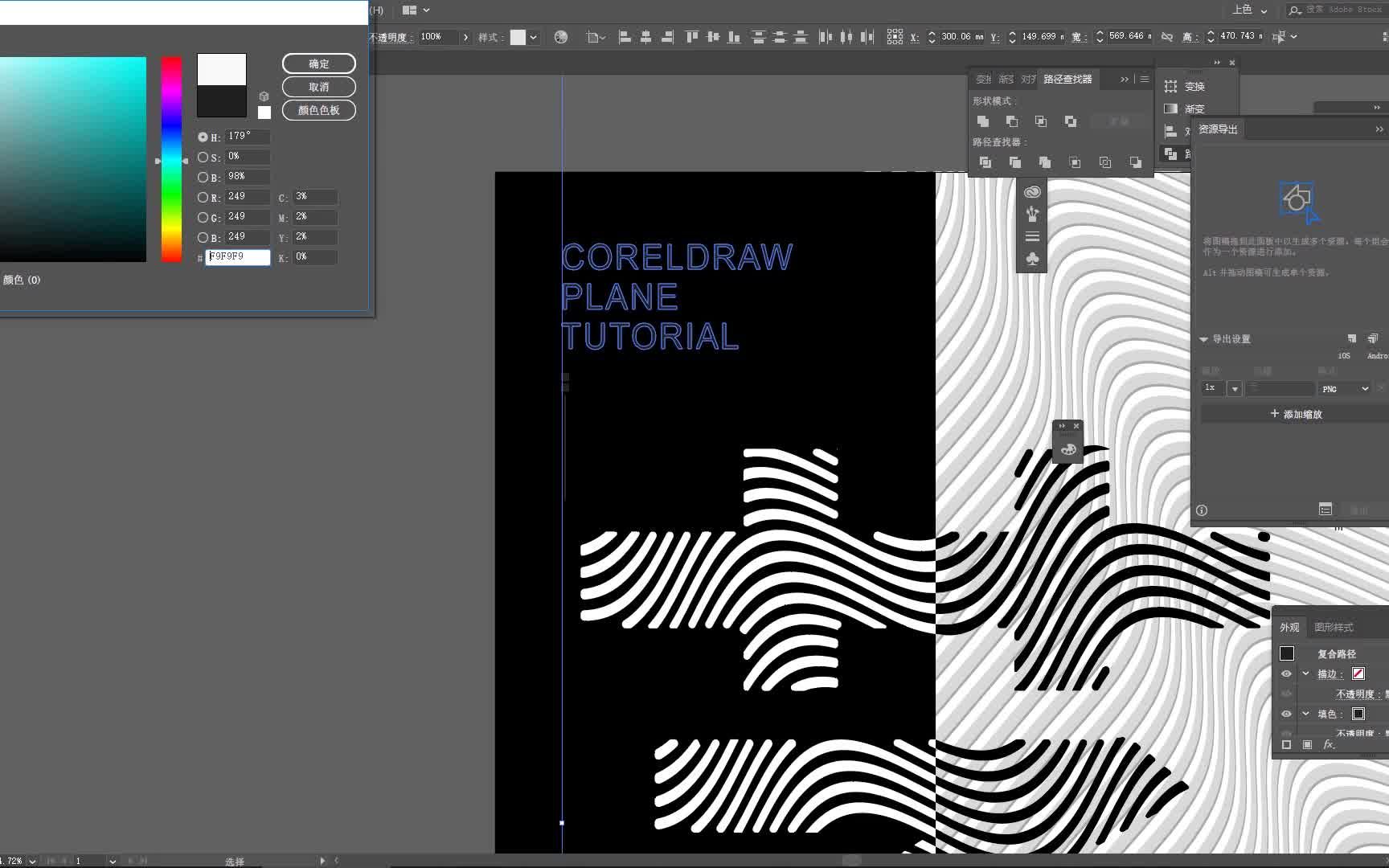Click the Crop pathfinder icon
Viewport: 1389px width, 868px height.
[1075, 162]
